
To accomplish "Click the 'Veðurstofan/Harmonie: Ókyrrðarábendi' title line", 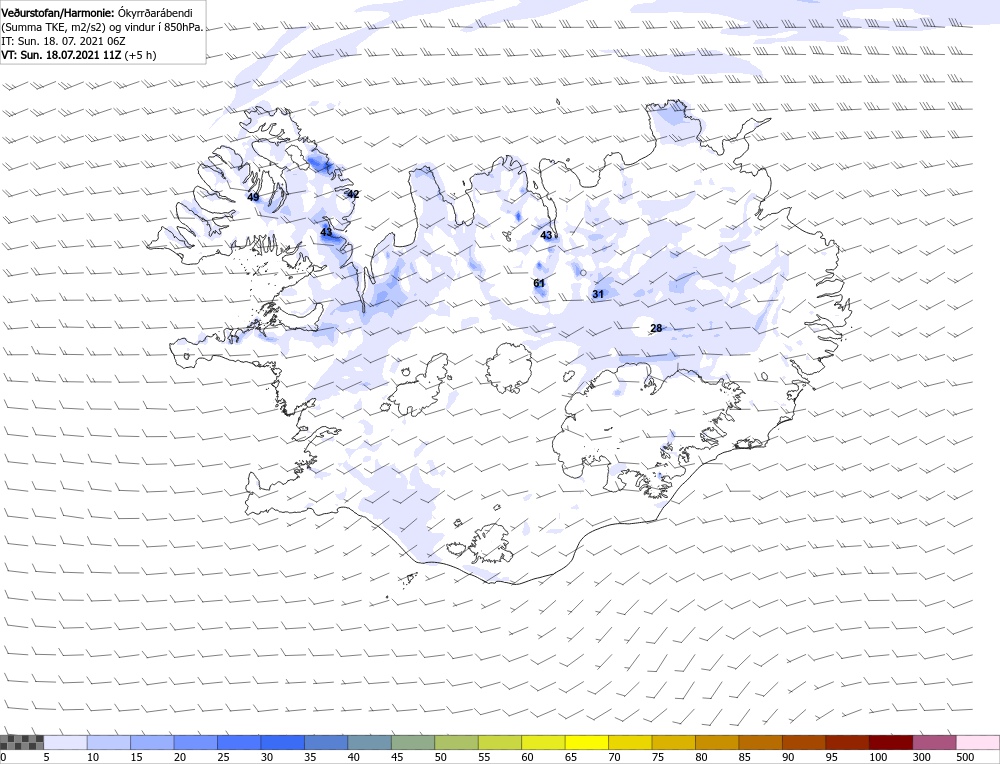I will pyautogui.click(x=97, y=13).
